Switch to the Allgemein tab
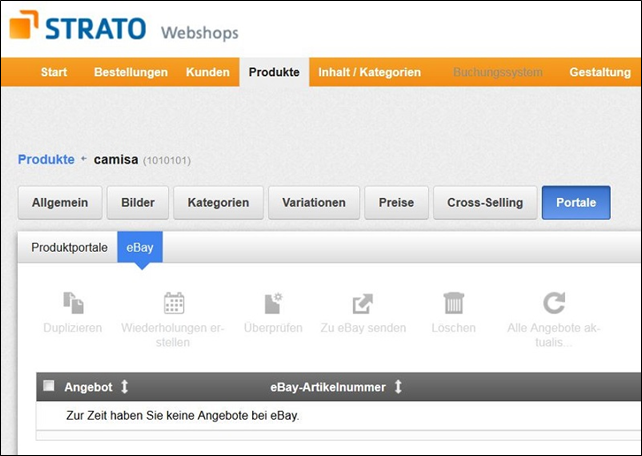Screen dimensions: 642x456 pyautogui.click(x=60, y=203)
